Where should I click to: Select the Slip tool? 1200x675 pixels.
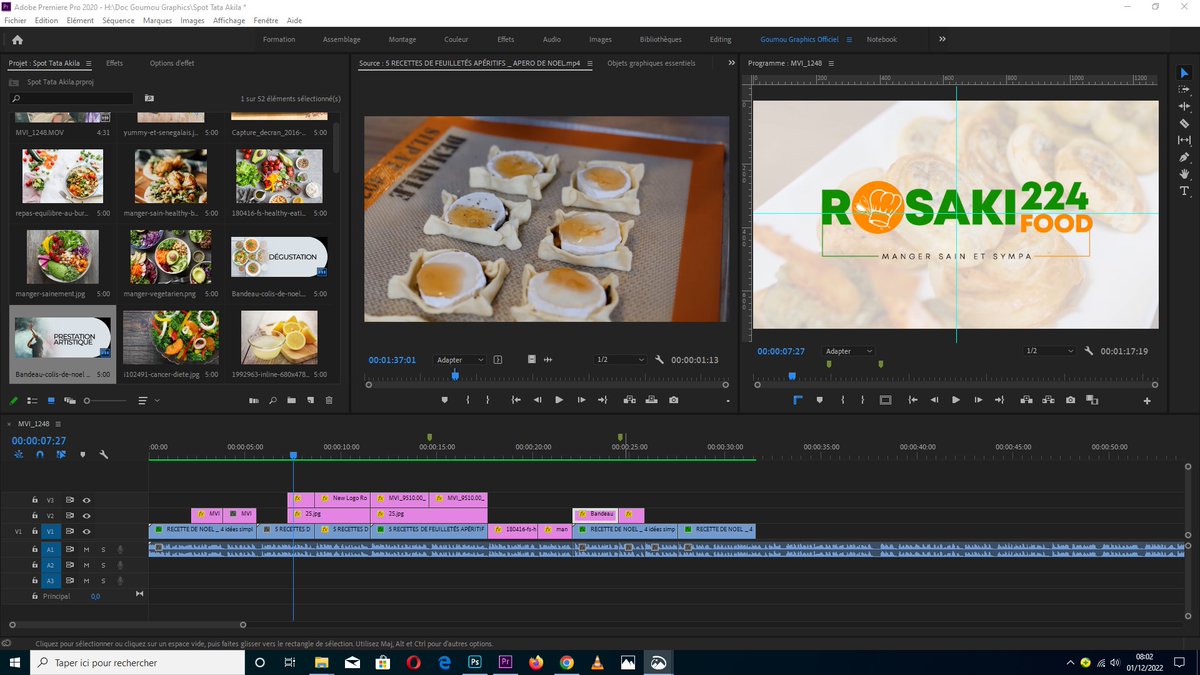click(1185, 140)
